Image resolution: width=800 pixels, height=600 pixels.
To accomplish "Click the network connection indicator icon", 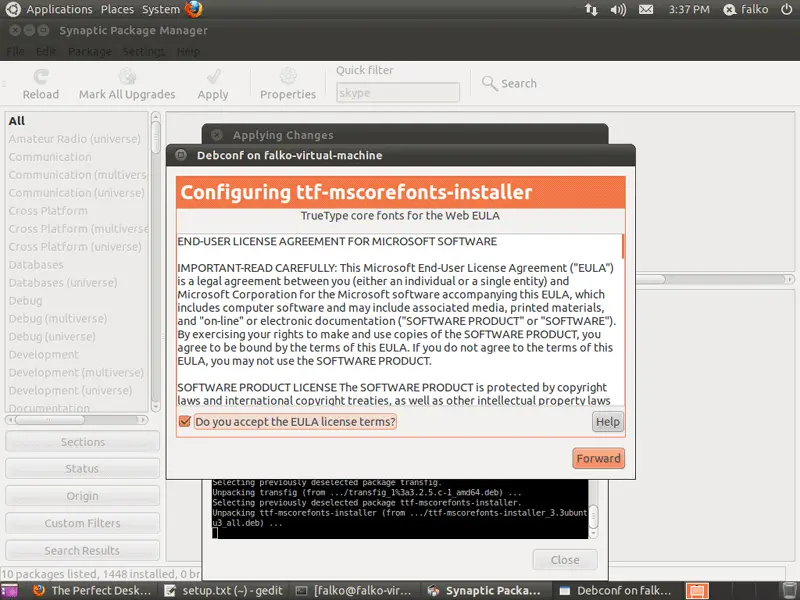I will 591,9.
